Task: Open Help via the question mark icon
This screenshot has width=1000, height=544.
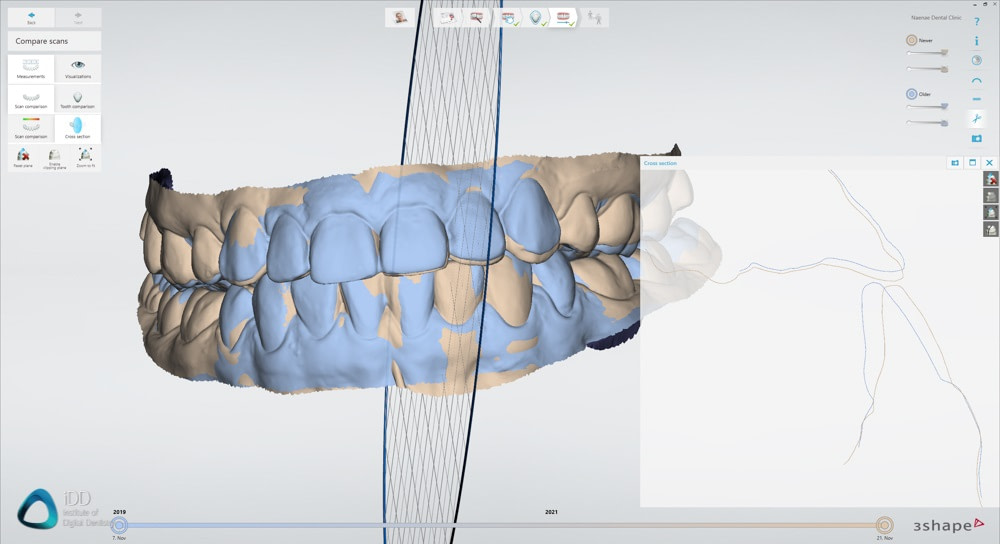Action: (976, 22)
